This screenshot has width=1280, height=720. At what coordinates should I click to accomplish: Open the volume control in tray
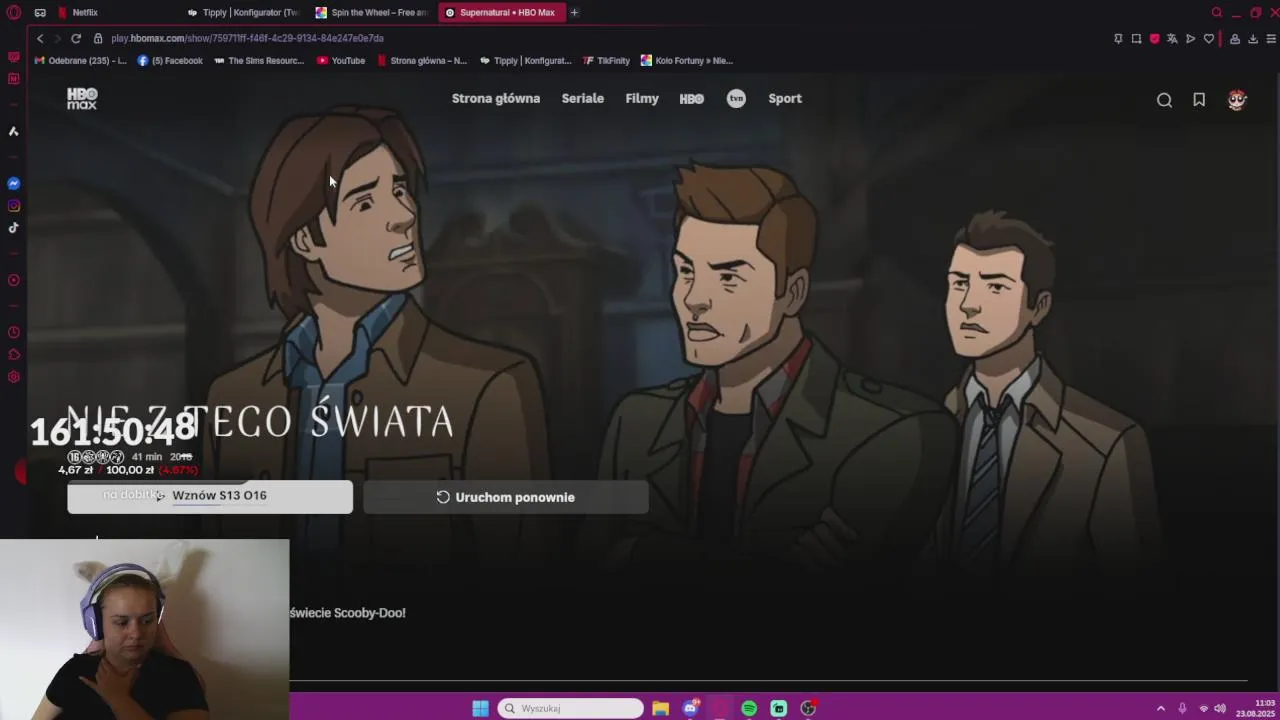(x=1220, y=708)
